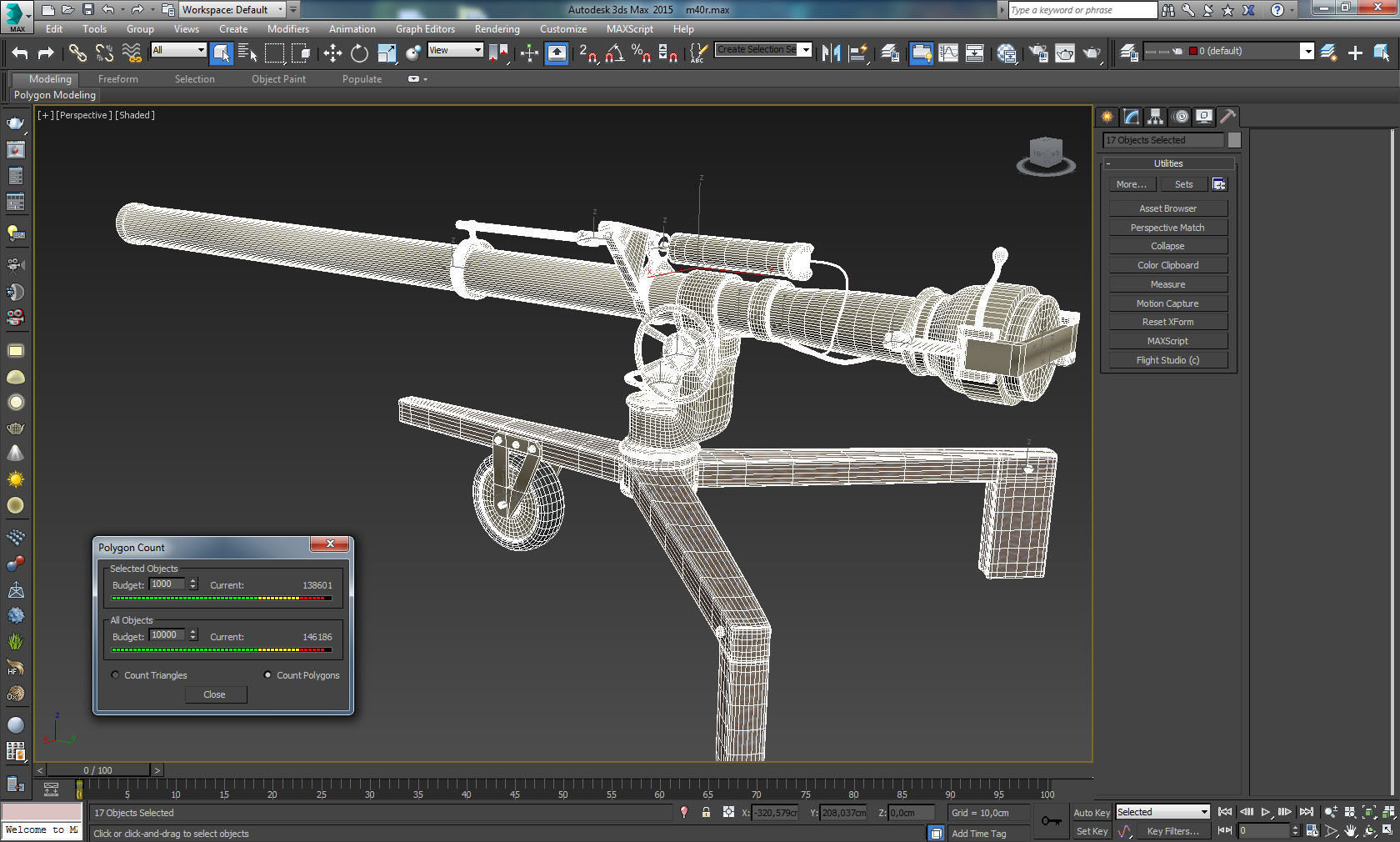Image resolution: width=1400 pixels, height=842 pixels.
Task: Open the Utilities hammer panel tab
Action: click(x=1228, y=117)
